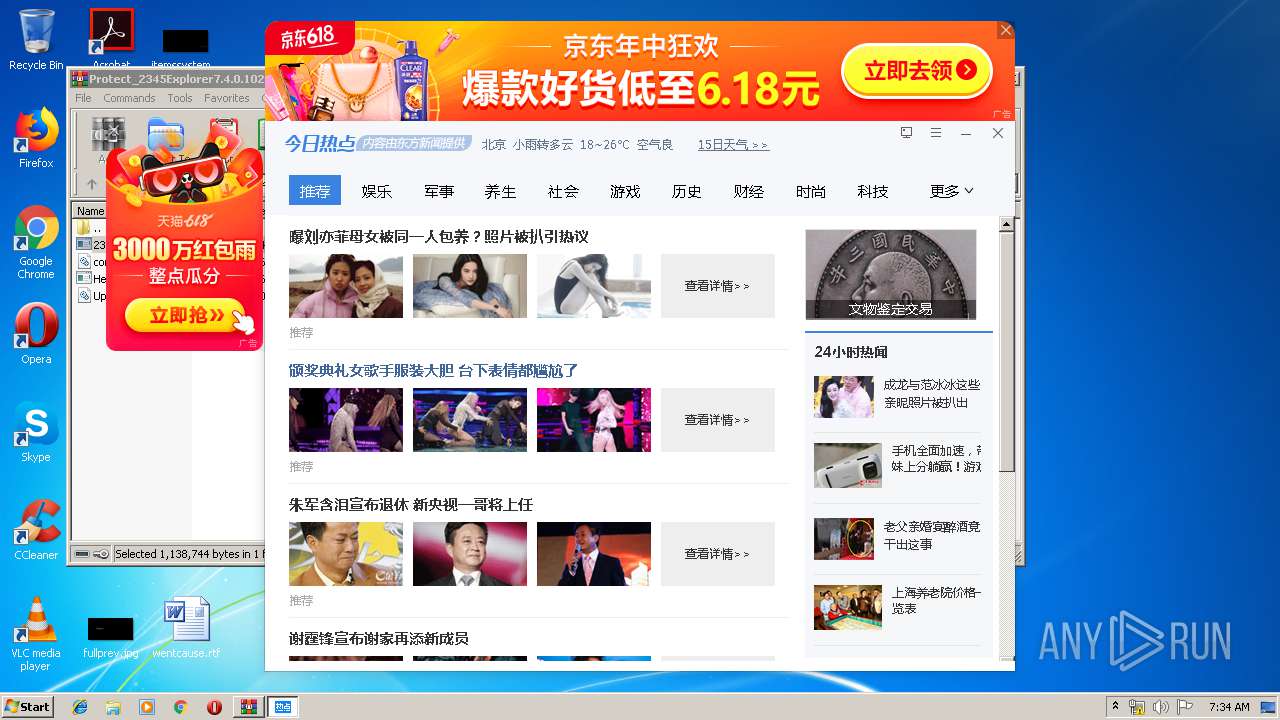The image size is (1280, 720).
Task: Switch to the 历史 tab
Action: pos(687,191)
